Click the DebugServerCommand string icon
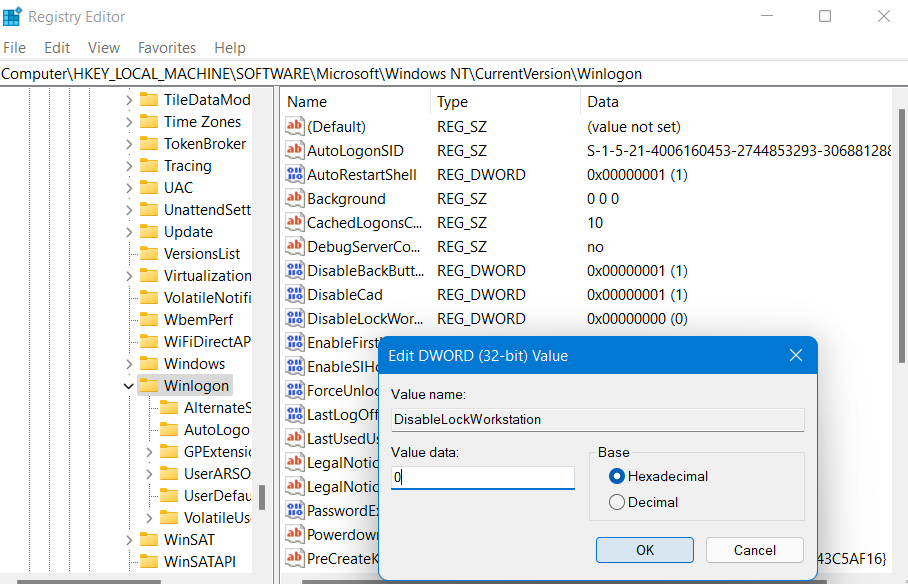 point(294,247)
